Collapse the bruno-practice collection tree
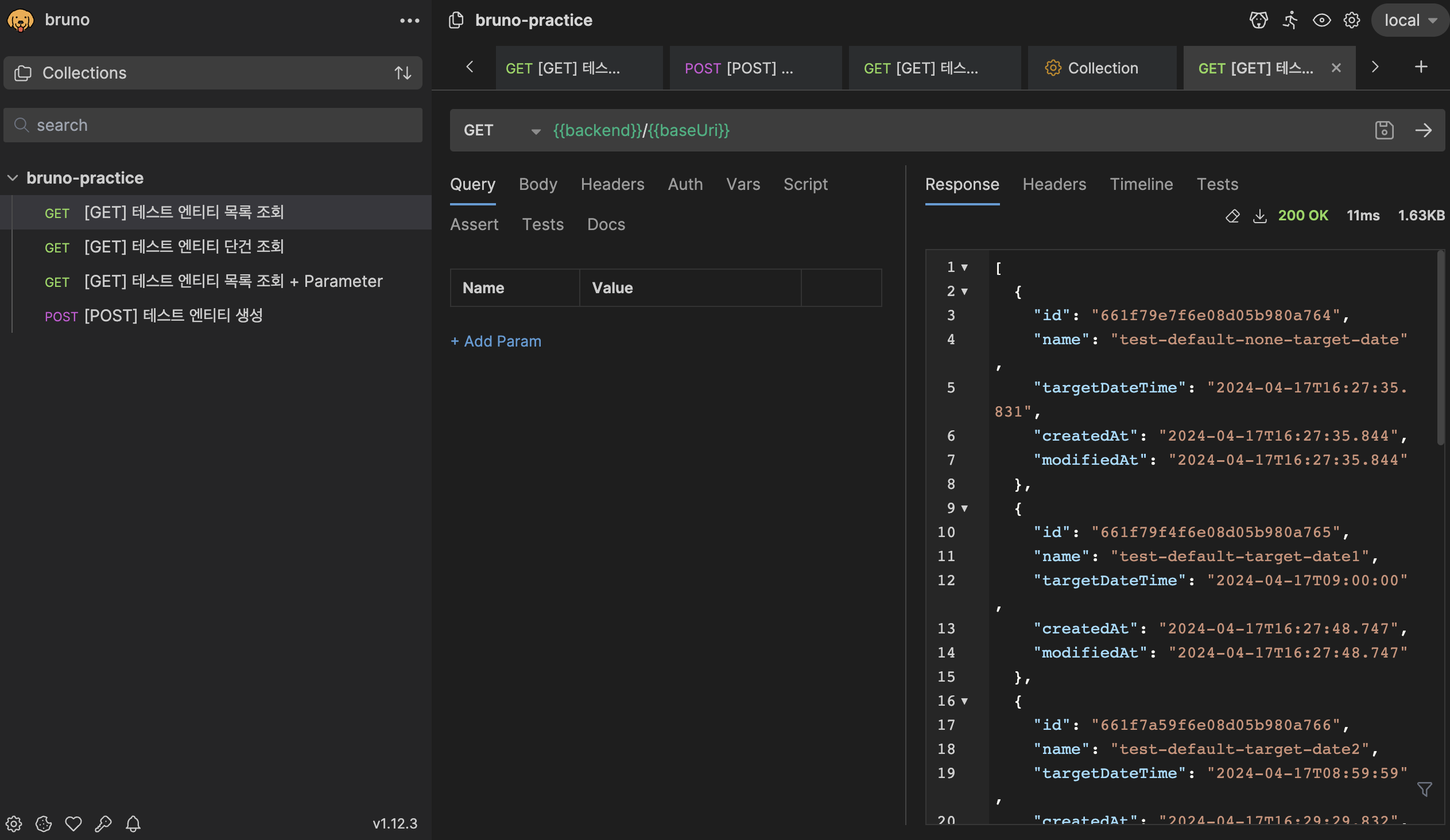Image resolution: width=1450 pixels, height=840 pixels. (13, 178)
